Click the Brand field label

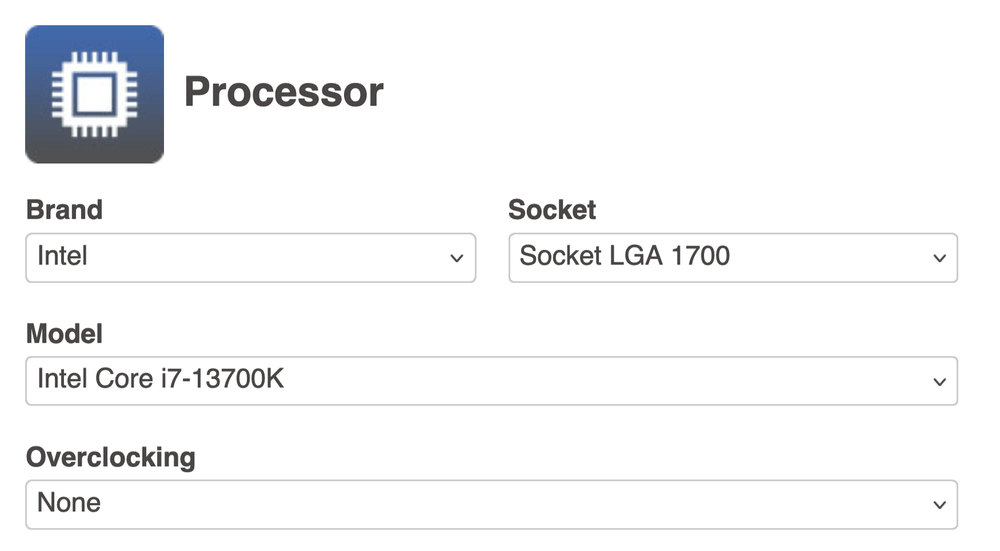(64, 210)
